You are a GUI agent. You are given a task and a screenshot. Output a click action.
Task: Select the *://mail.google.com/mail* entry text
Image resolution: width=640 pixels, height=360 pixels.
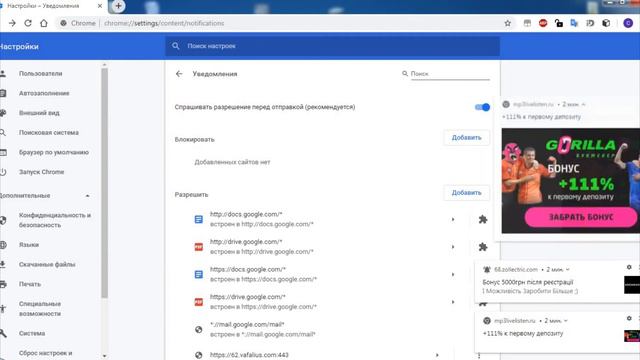247,324
